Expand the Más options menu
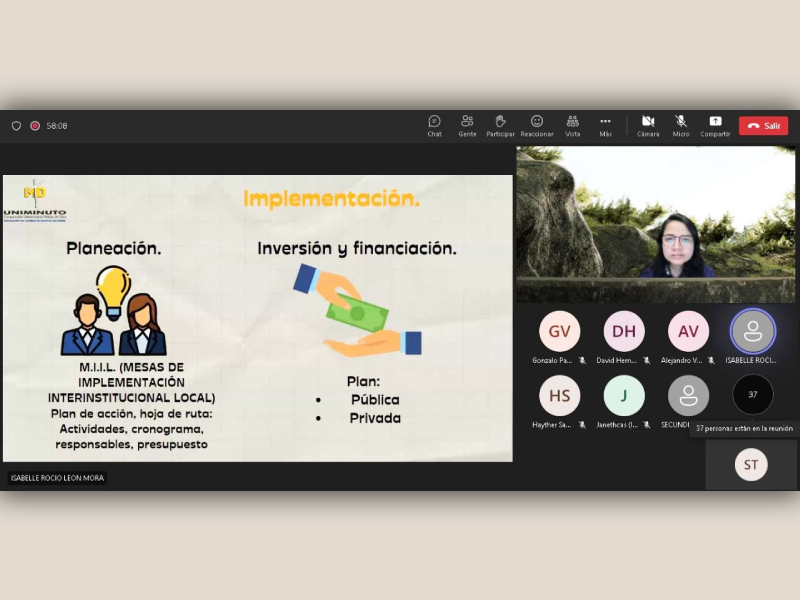Viewport: 800px width, 600px height. pyautogui.click(x=605, y=125)
